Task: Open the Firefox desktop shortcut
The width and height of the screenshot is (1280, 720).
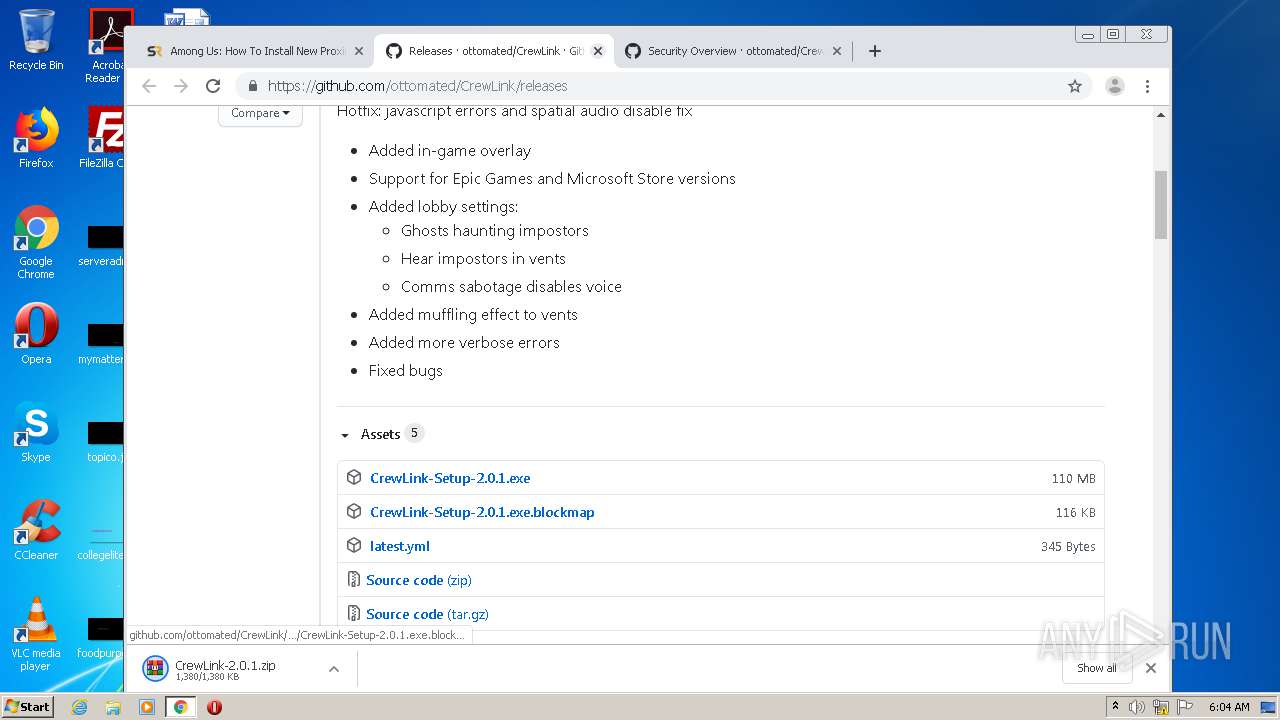Action: pyautogui.click(x=36, y=138)
